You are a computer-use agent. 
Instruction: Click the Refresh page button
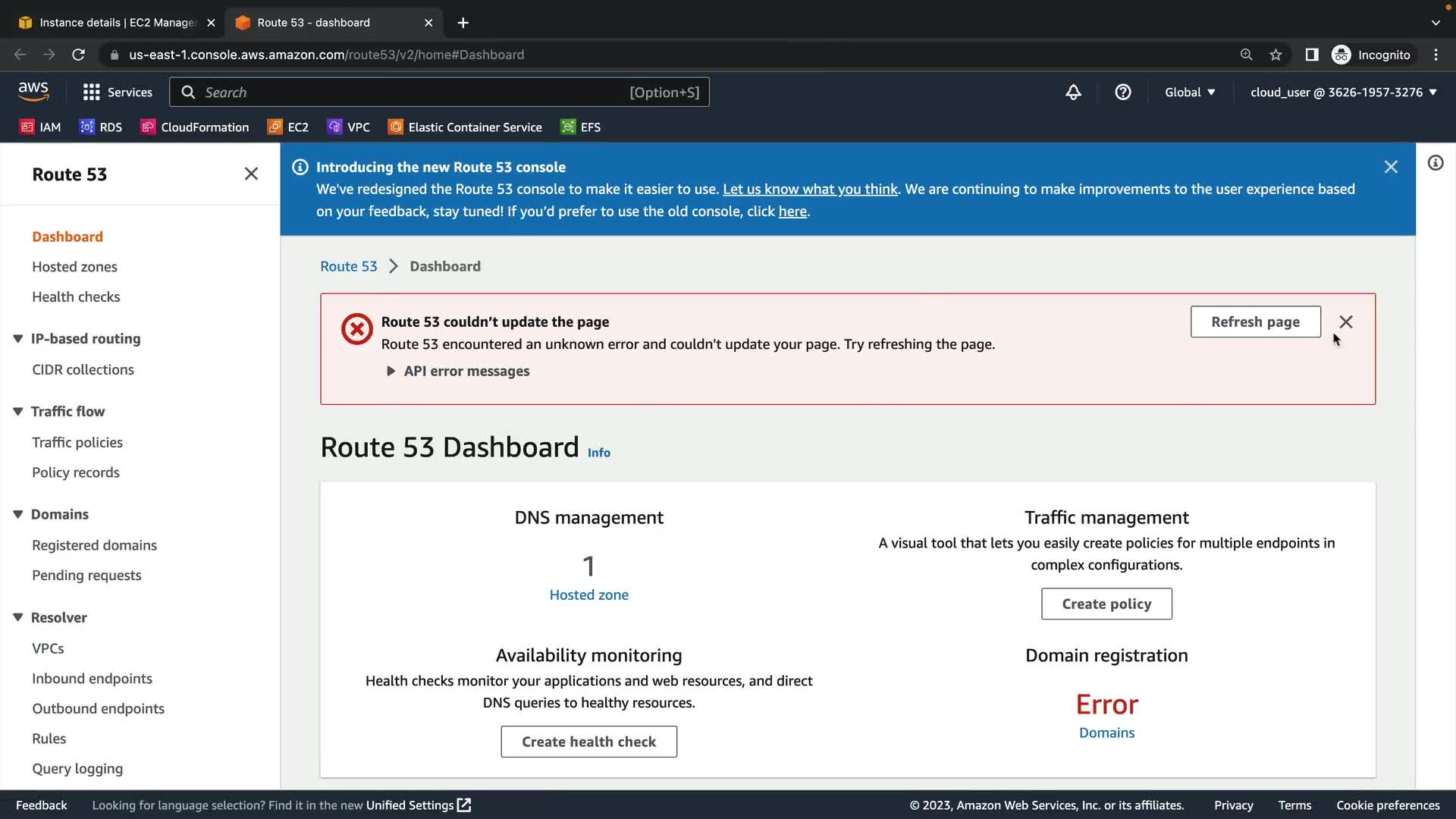click(x=1254, y=322)
